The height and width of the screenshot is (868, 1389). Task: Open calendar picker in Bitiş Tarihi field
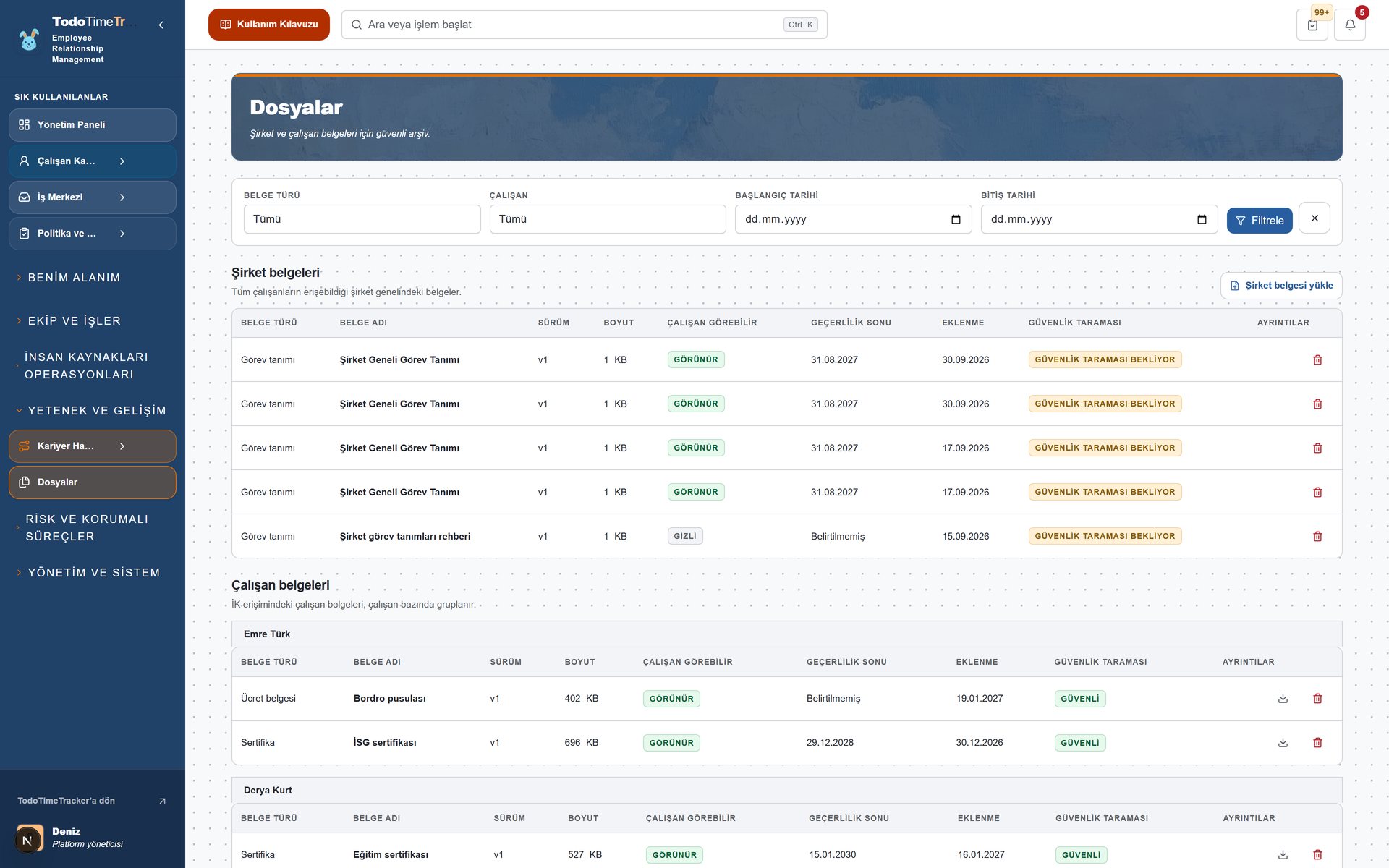pos(1202,219)
